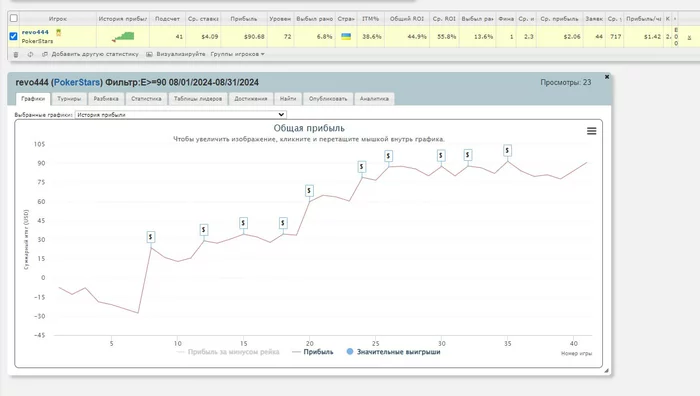Open the PokerStars link in panel title
Viewport: 700px width, 396px height.
click(x=77, y=83)
